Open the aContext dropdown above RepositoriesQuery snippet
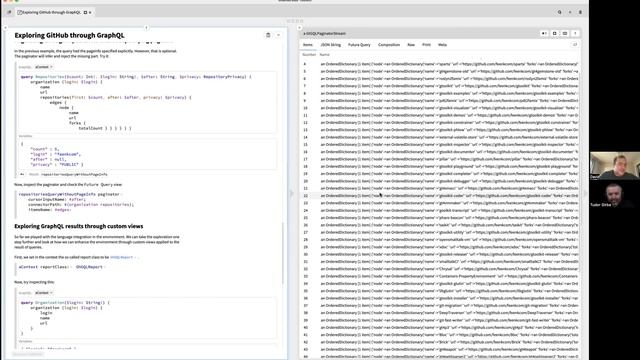The height and width of the screenshot is (360, 640). [x=44, y=67]
